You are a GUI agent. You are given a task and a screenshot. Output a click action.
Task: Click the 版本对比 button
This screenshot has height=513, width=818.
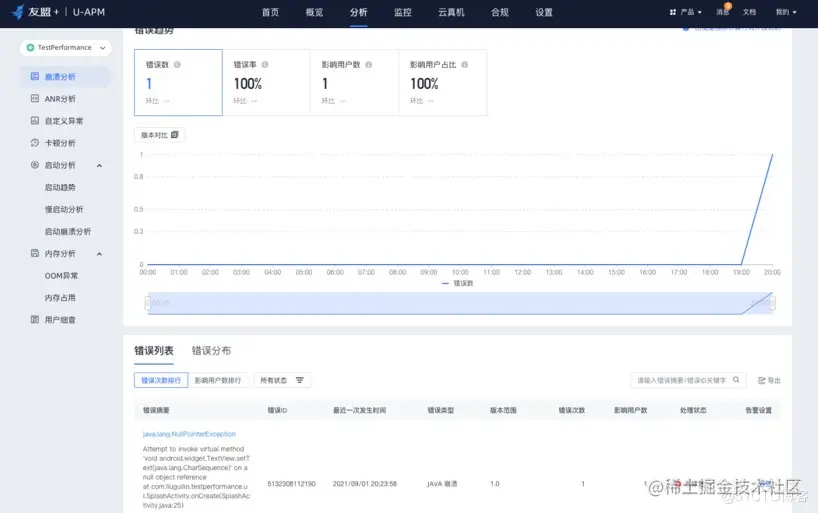pos(160,135)
